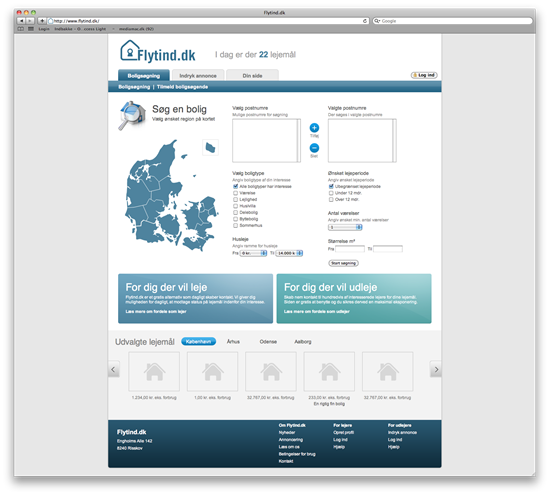Screen dimensions: 549x492
Task: Open house thumbnail priced 233,00 kr.
Action: (329, 371)
